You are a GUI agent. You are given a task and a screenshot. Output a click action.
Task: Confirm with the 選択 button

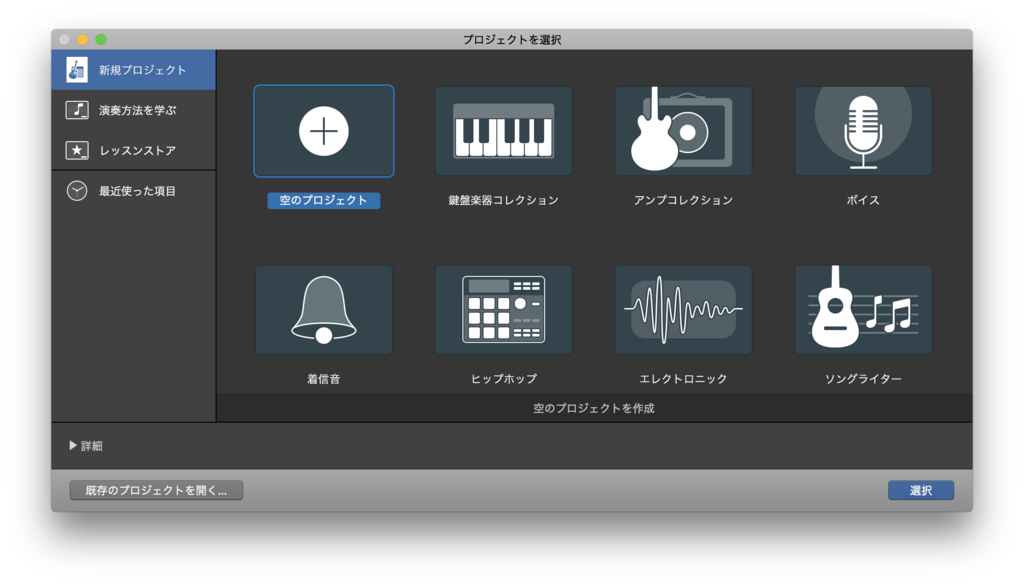(921, 490)
